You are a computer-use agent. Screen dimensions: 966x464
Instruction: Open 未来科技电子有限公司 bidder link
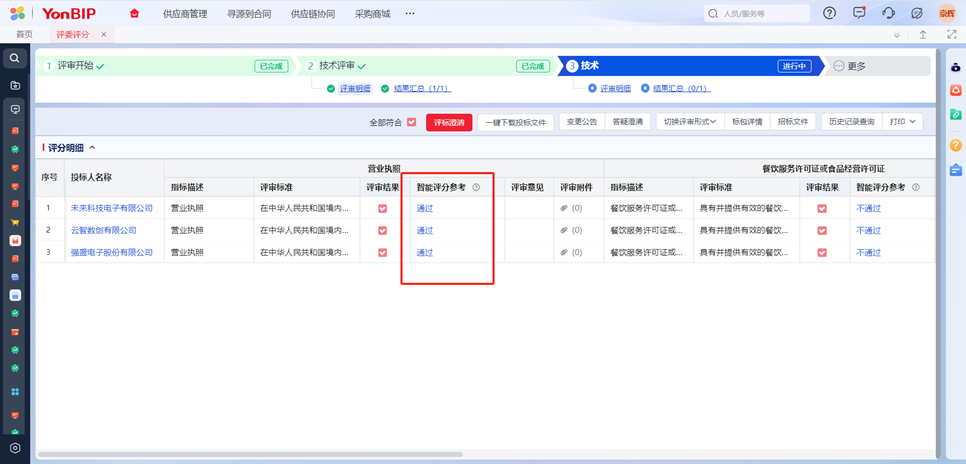click(112, 208)
